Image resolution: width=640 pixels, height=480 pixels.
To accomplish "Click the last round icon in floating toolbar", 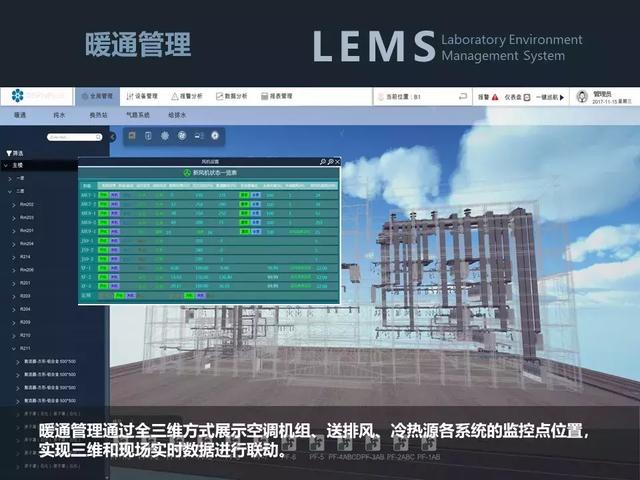I will click(x=214, y=135).
